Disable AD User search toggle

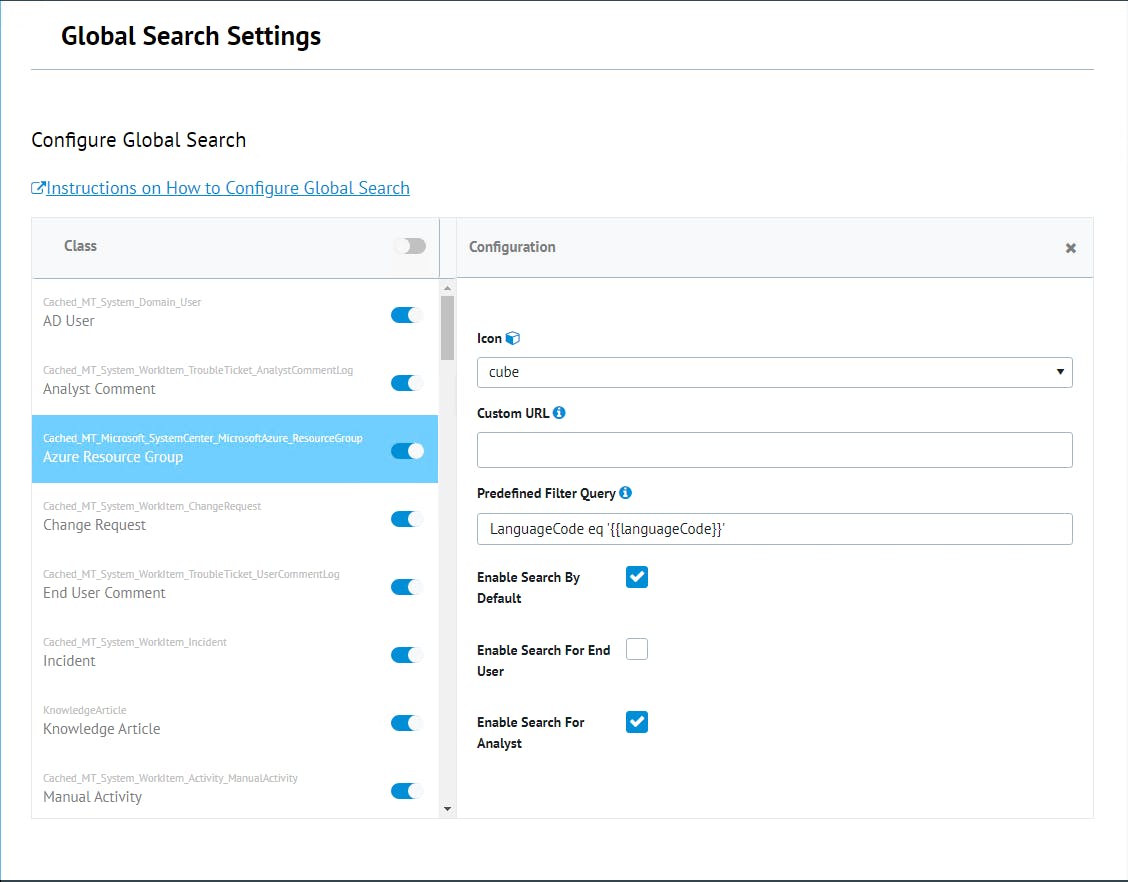click(407, 315)
